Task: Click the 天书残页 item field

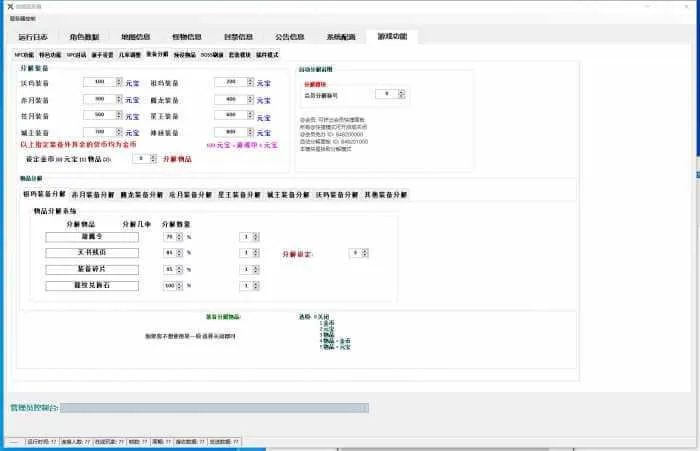Action: click(92, 253)
